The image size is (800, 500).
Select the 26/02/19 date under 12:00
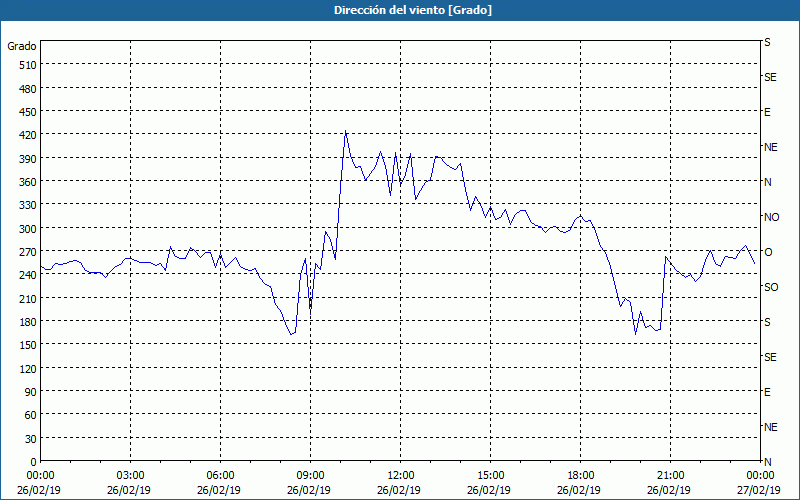point(399,490)
